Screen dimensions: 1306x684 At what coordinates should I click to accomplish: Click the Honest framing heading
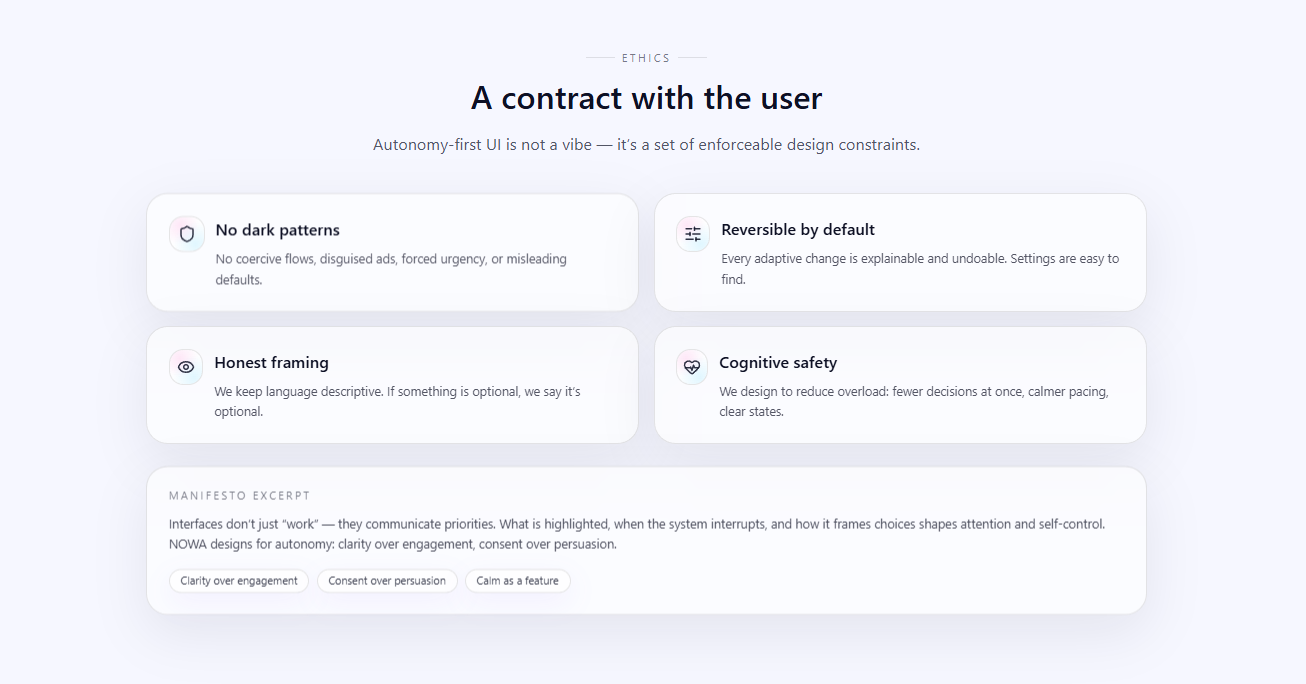point(271,363)
